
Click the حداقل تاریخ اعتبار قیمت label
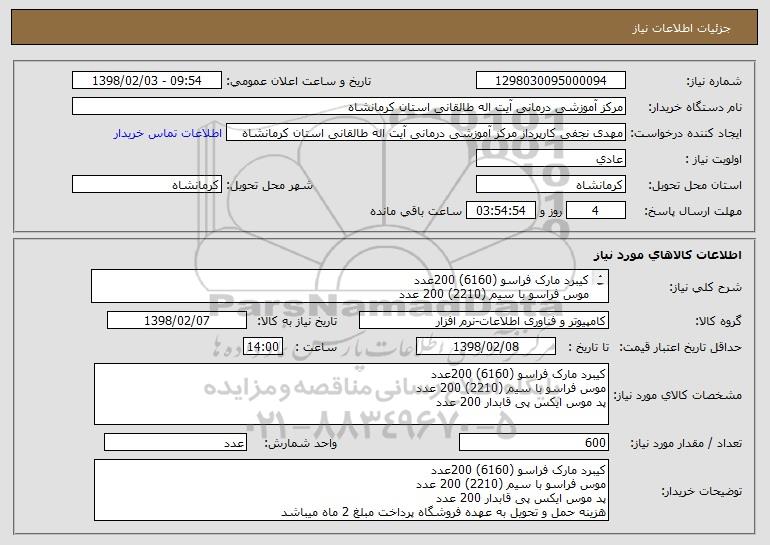(x=681, y=348)
